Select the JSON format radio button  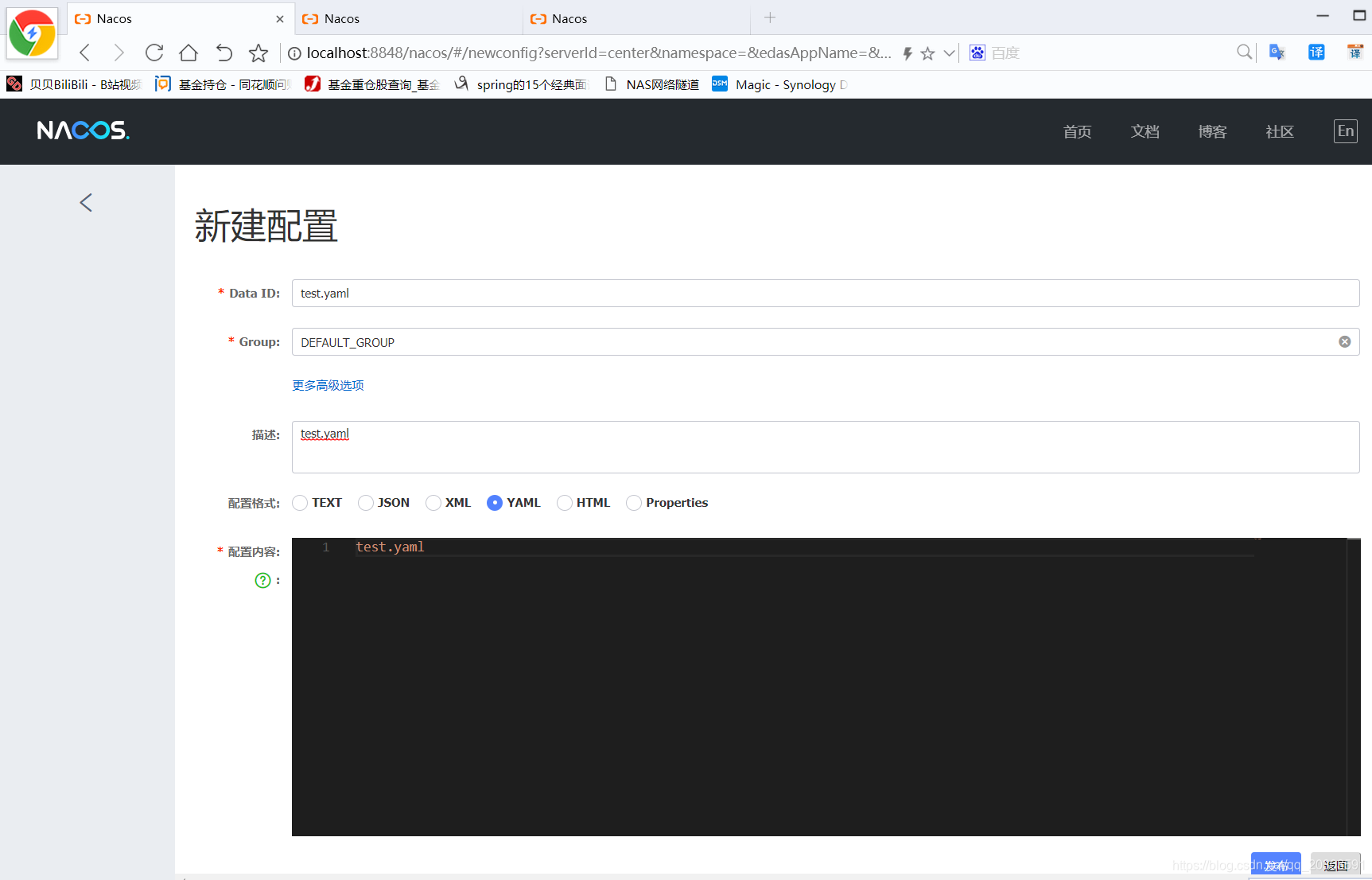[366, 503]
